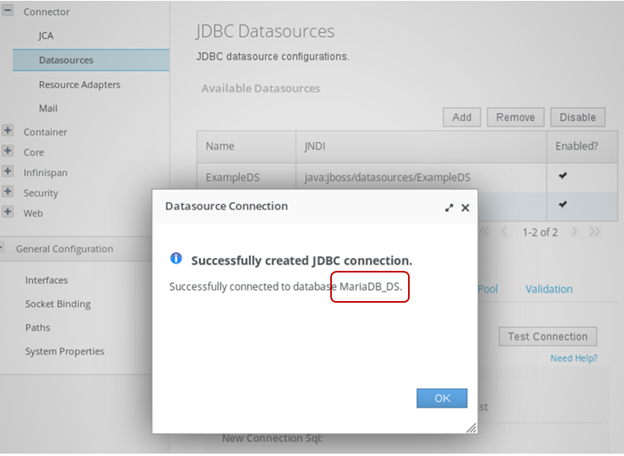Open the Need Help? link

coord(573,358)
